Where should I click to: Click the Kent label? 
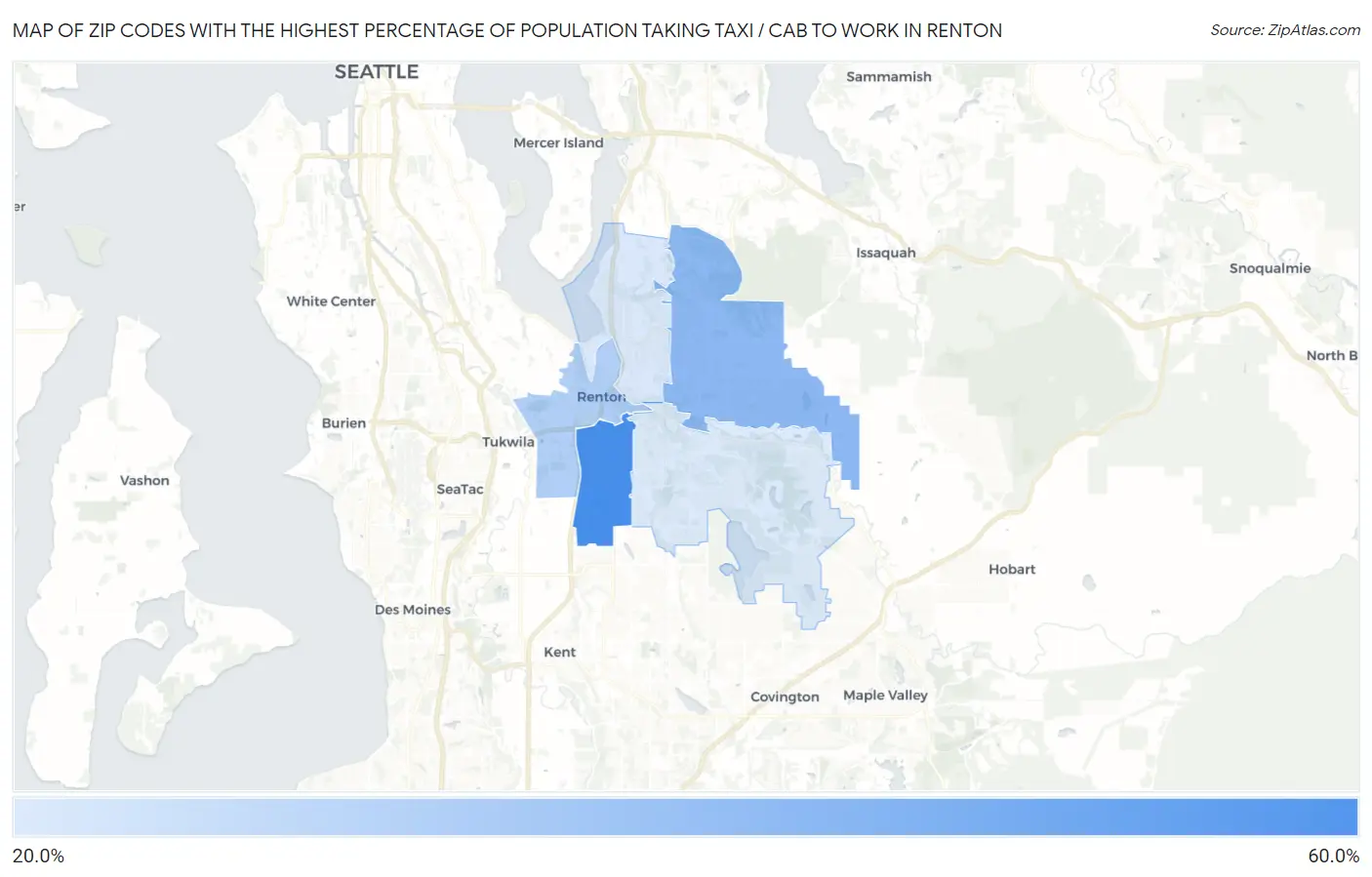point(560,653)
